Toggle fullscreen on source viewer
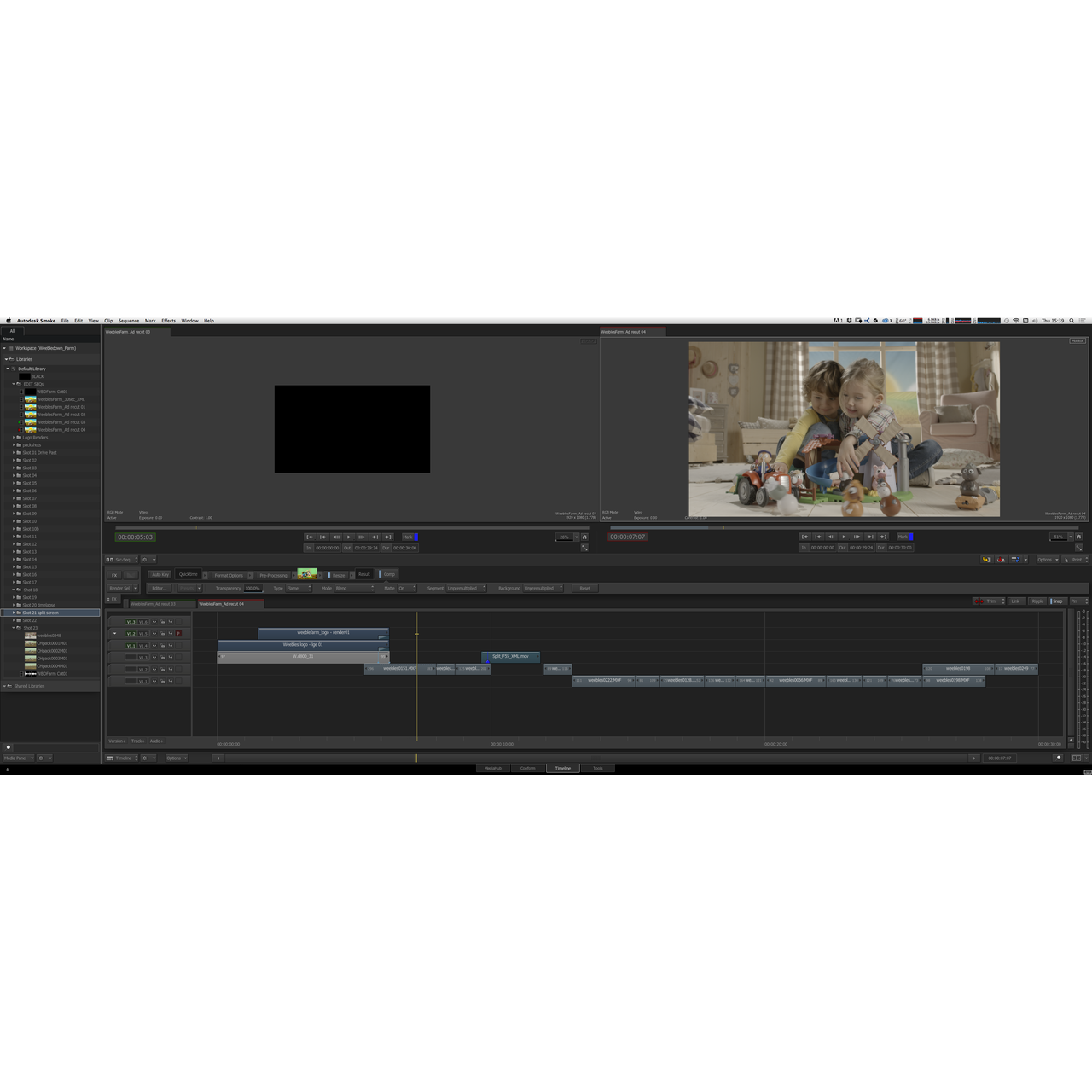1092x1092 pixels. point(584,548)
